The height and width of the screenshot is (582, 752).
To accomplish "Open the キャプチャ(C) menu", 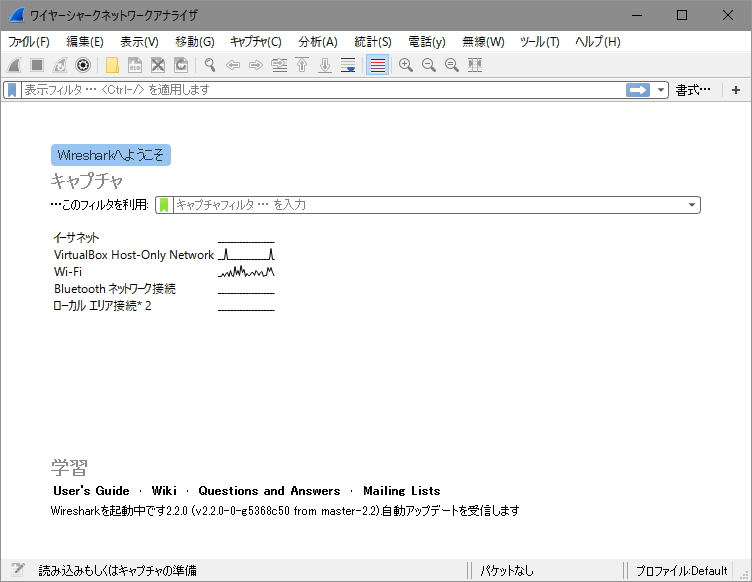I will [x=256, y=42].
